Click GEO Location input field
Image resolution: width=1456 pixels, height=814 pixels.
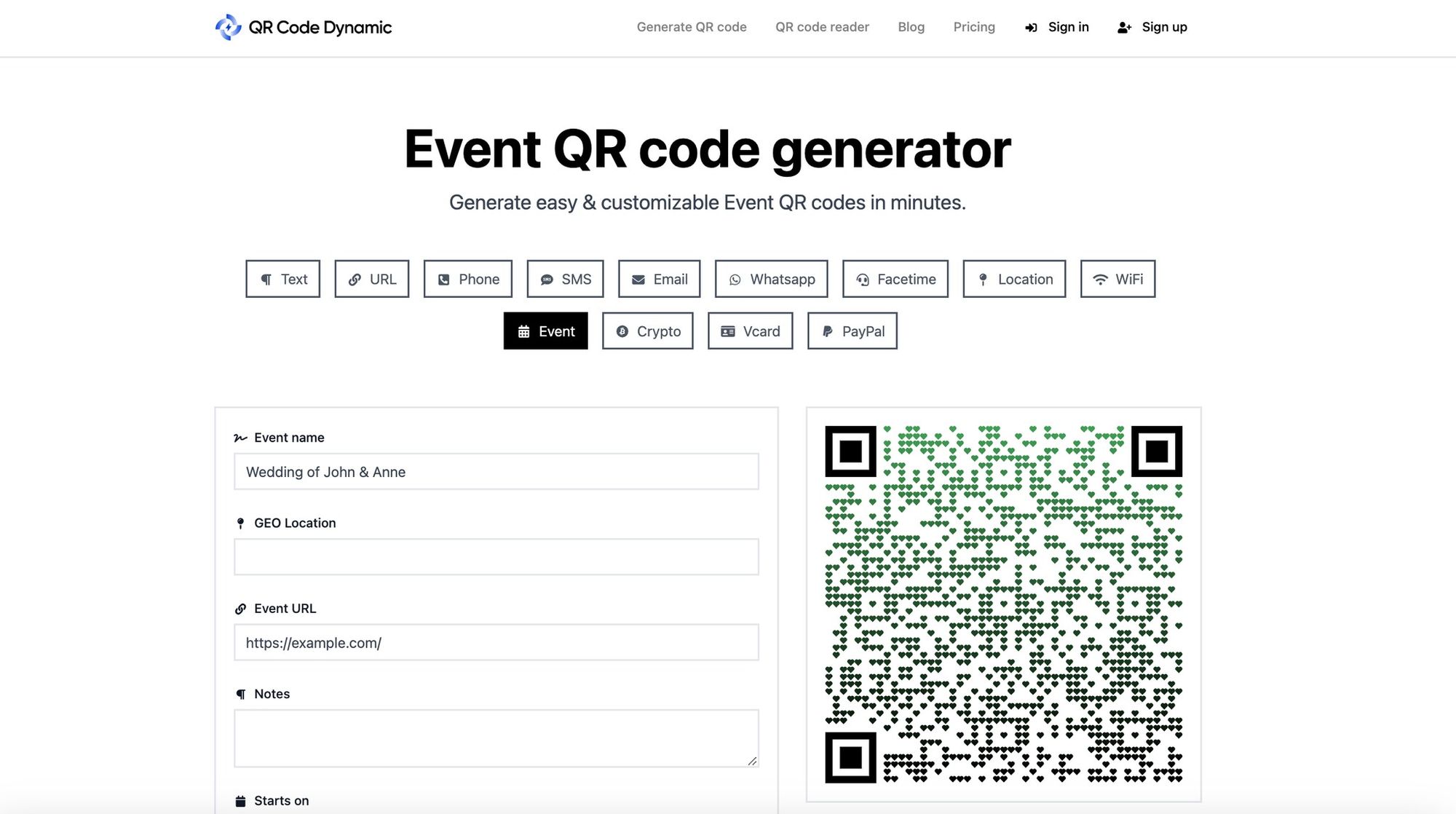point(496,556)
